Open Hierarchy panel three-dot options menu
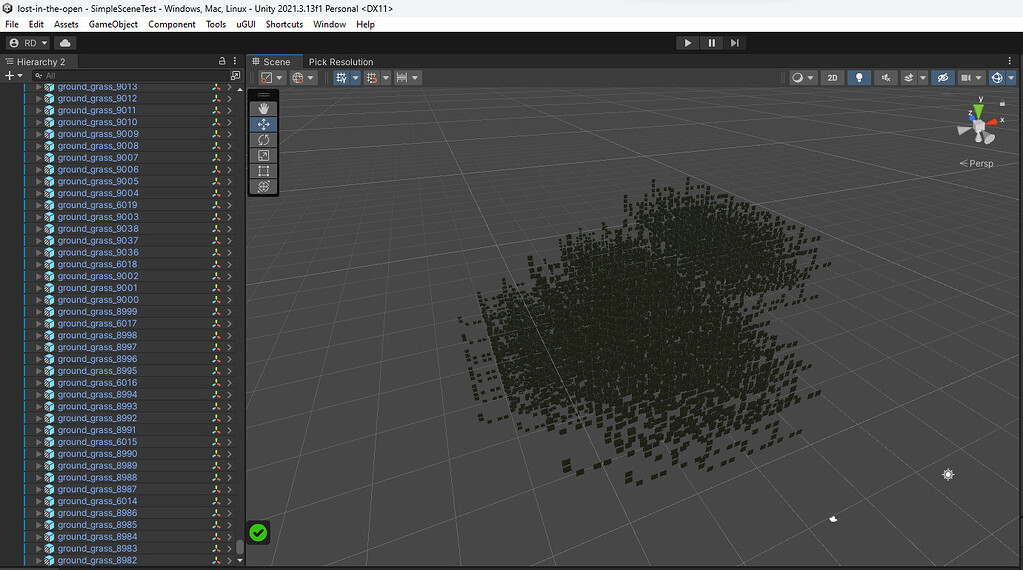 pos(236,61)
